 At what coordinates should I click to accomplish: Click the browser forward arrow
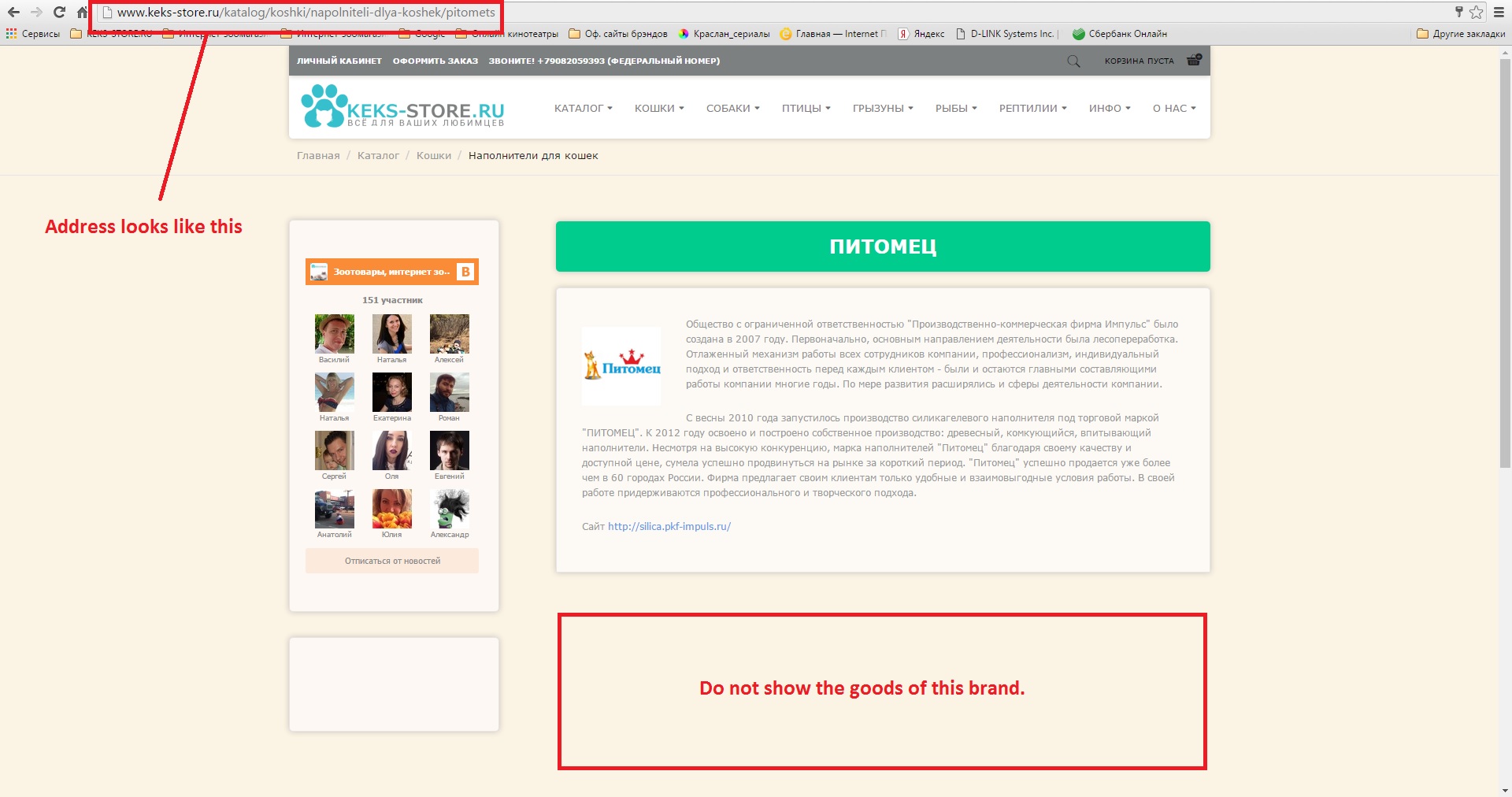click(36, 12)
